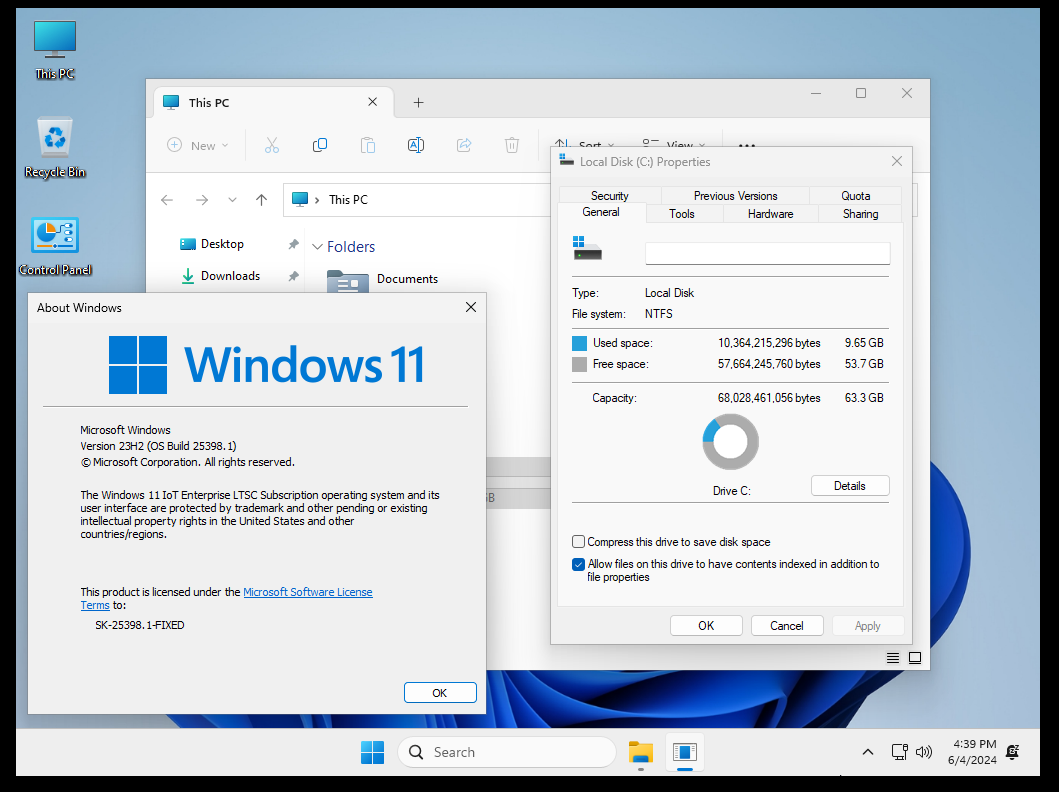Click the gray Free space color swatch

[x=579, y=365]
